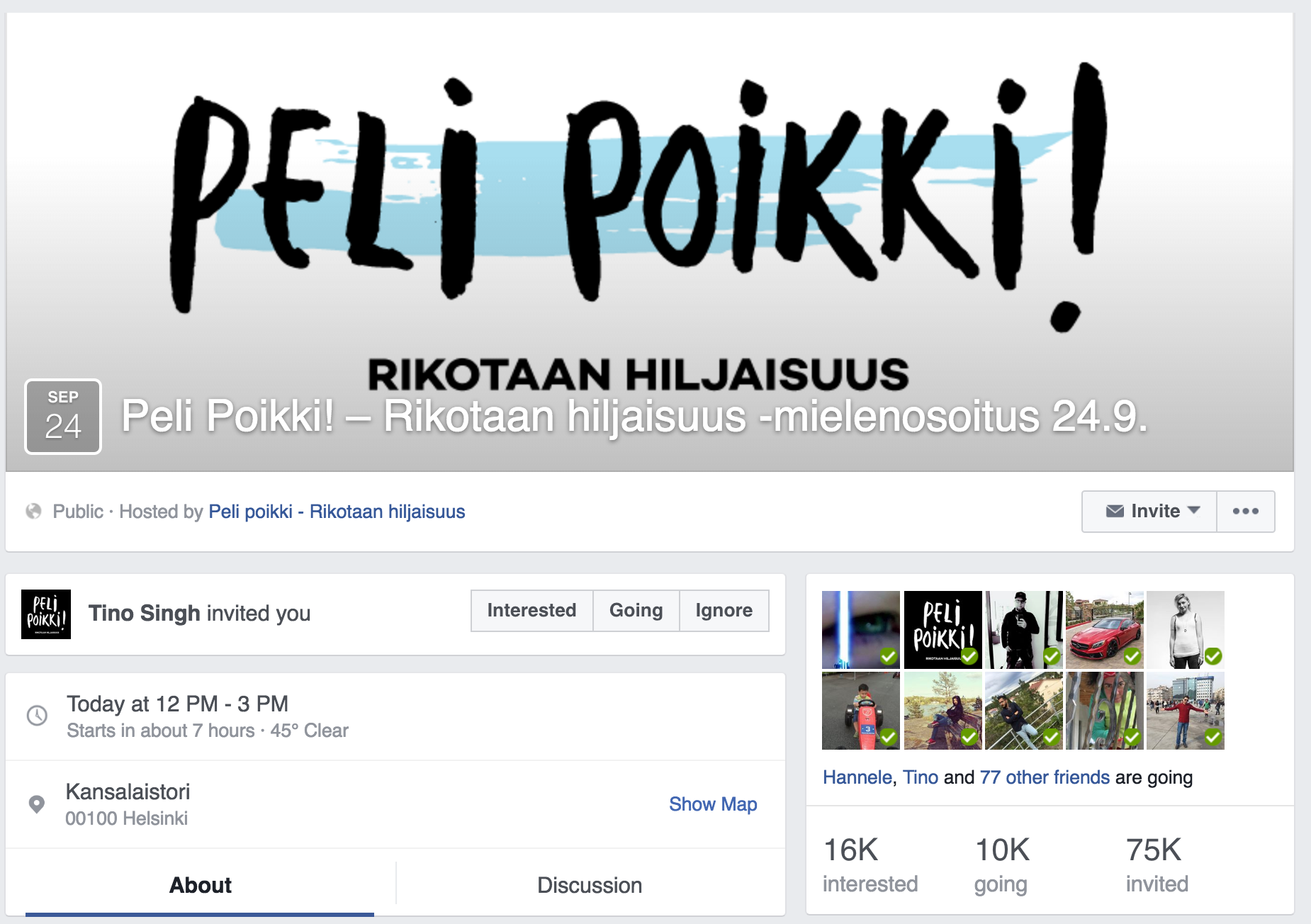Click the 77 other friends link
The image size is (1311, 924).
1045,777
